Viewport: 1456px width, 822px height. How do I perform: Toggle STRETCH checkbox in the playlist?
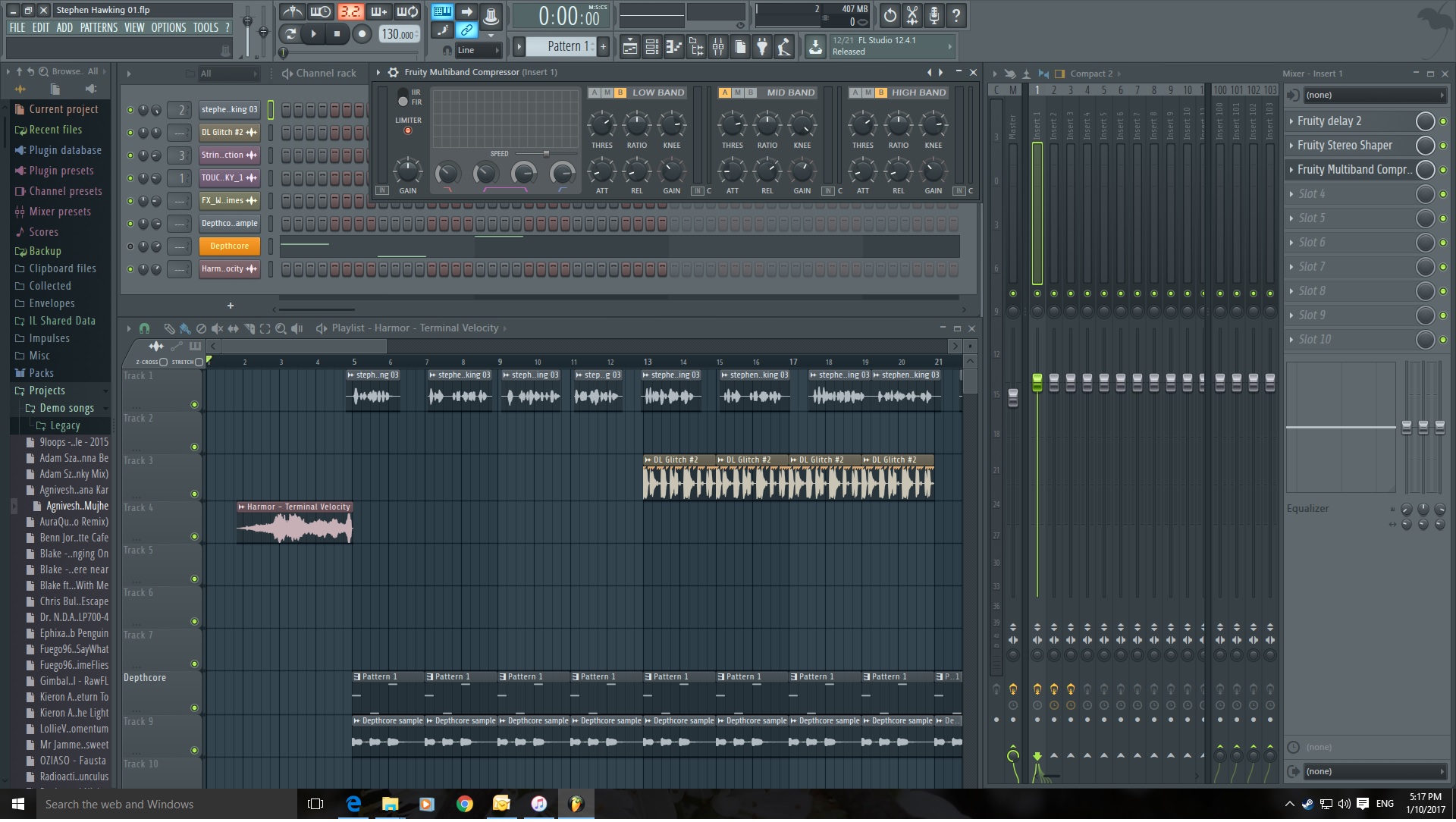[x=199, y=362]
